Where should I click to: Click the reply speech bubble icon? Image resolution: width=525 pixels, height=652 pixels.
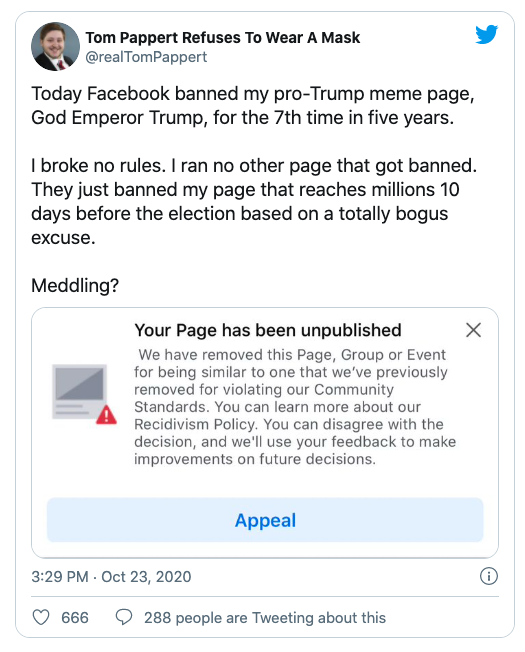(x=124, y=617)
